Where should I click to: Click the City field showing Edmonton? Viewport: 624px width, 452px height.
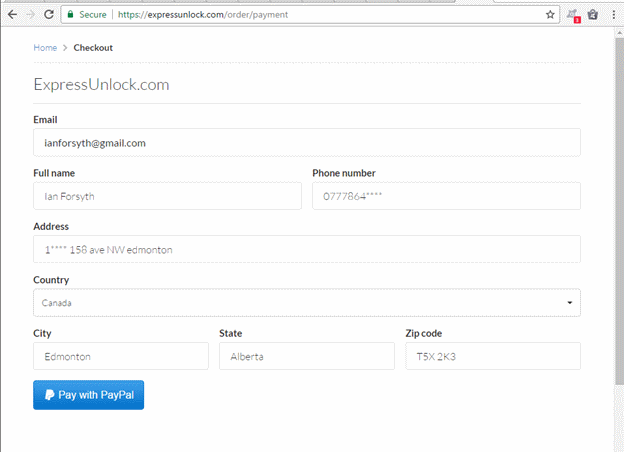pos(121,356)
